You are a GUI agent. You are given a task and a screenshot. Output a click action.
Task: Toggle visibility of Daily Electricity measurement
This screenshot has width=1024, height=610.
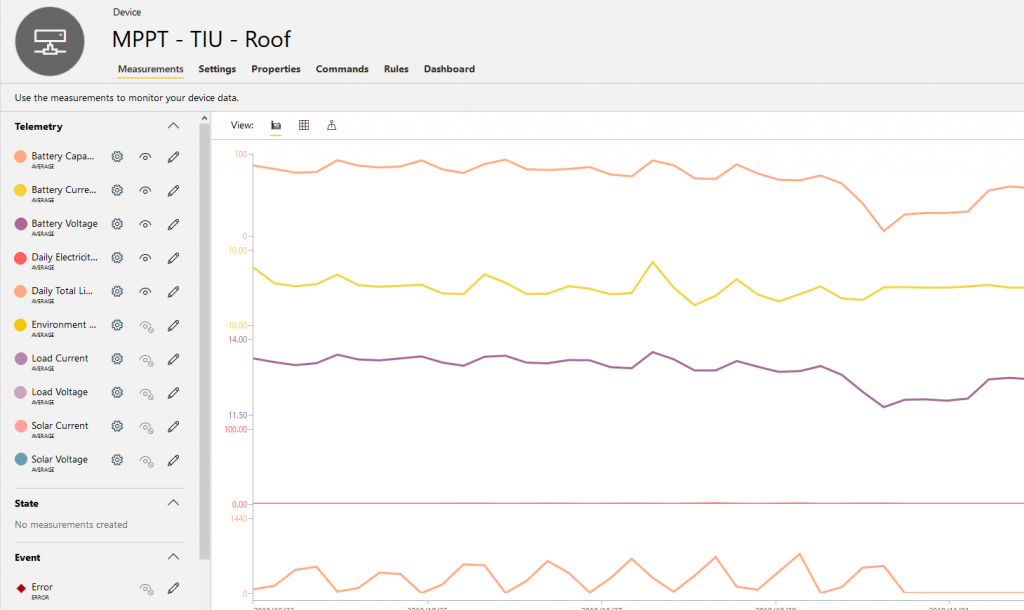[x=146, y=258]
